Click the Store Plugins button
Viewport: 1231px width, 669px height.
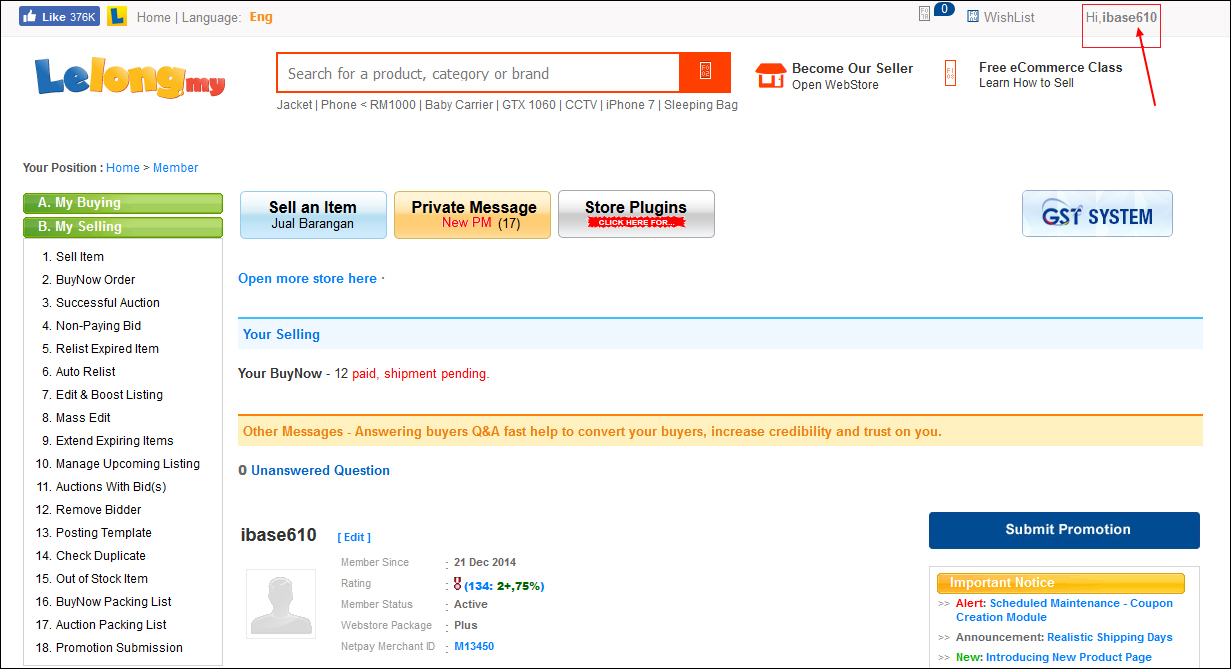[x=636, y=214]
